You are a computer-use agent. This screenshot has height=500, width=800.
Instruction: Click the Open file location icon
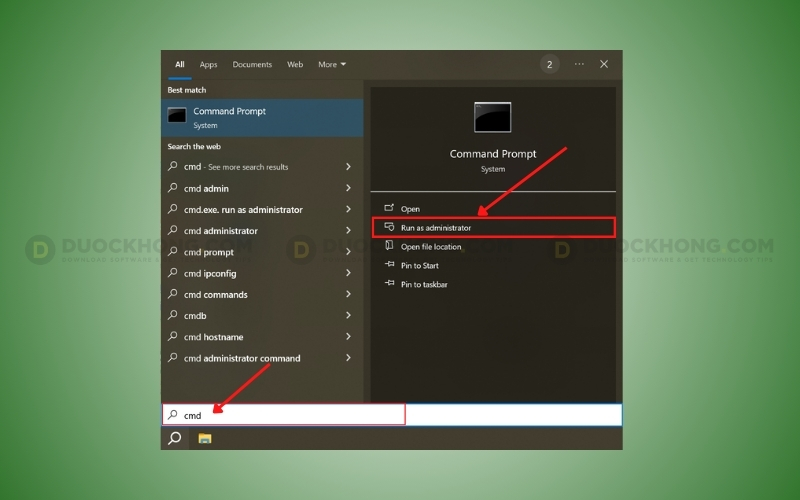(x=389, y=245)
